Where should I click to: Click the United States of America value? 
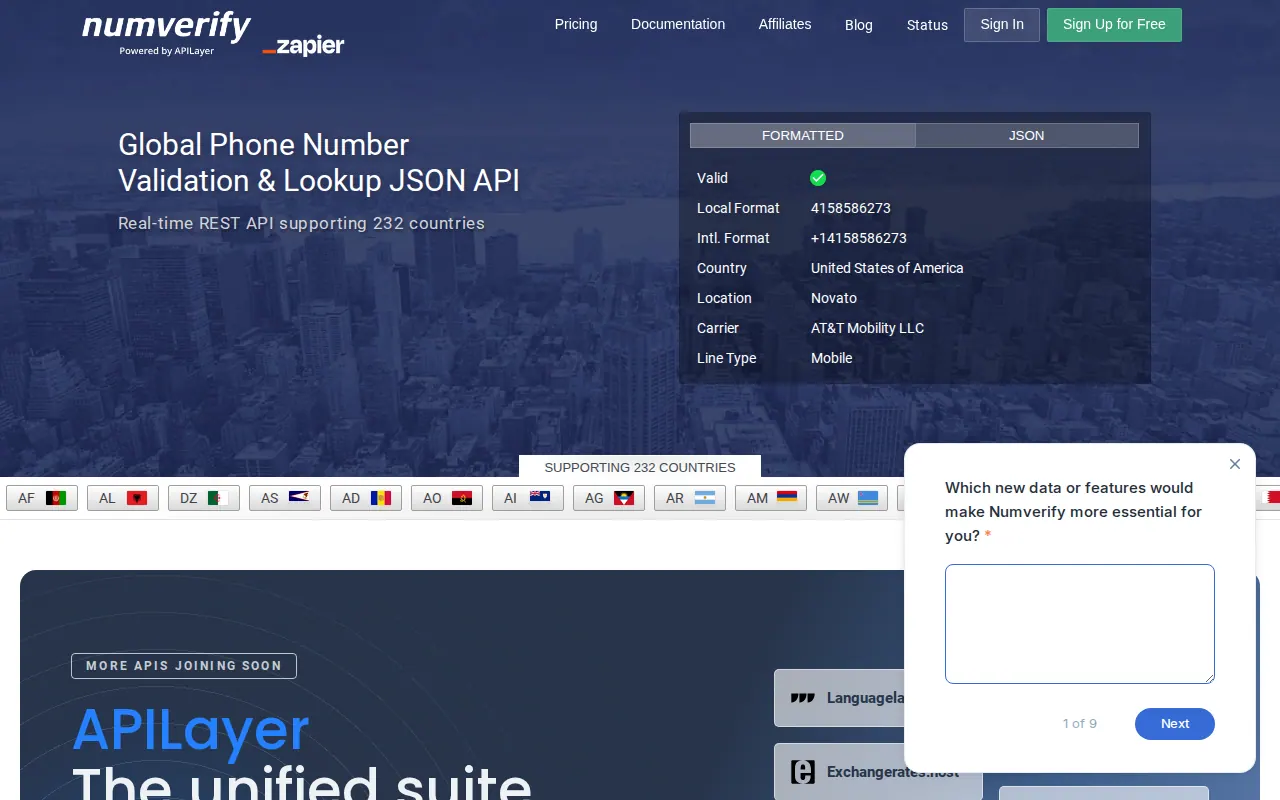(x=887, y=268)
